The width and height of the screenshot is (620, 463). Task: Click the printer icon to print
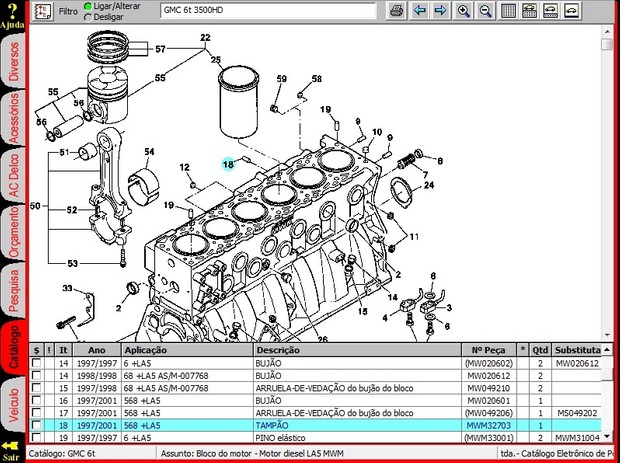397,10
